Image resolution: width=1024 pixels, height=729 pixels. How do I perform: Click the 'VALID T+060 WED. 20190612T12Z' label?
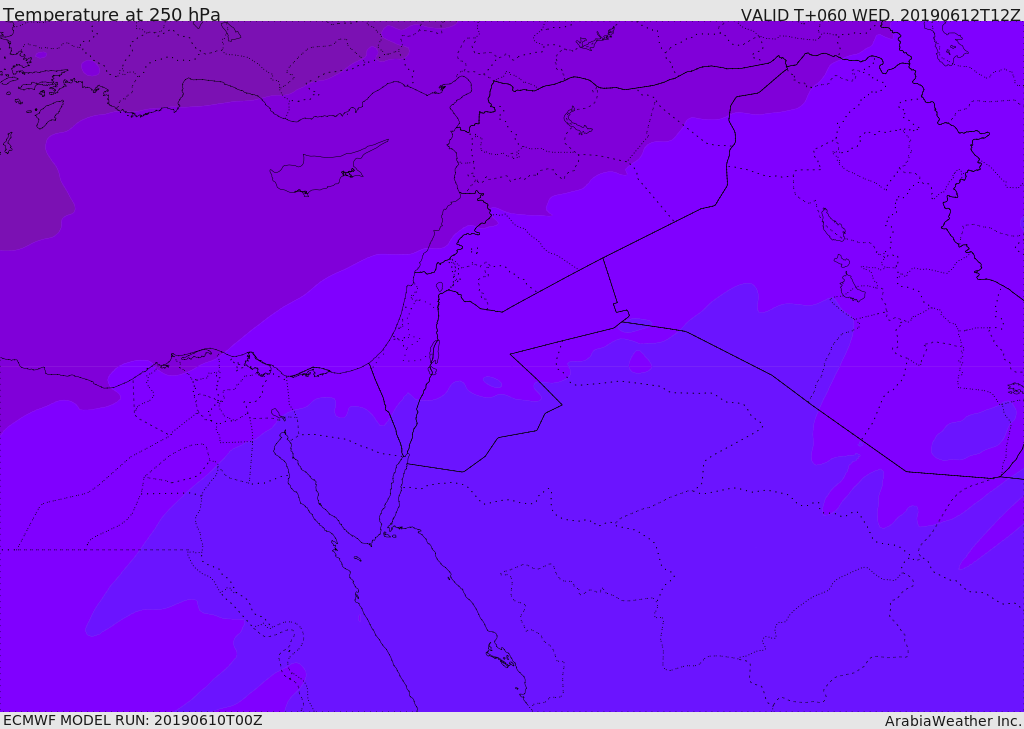coord(880,14)
